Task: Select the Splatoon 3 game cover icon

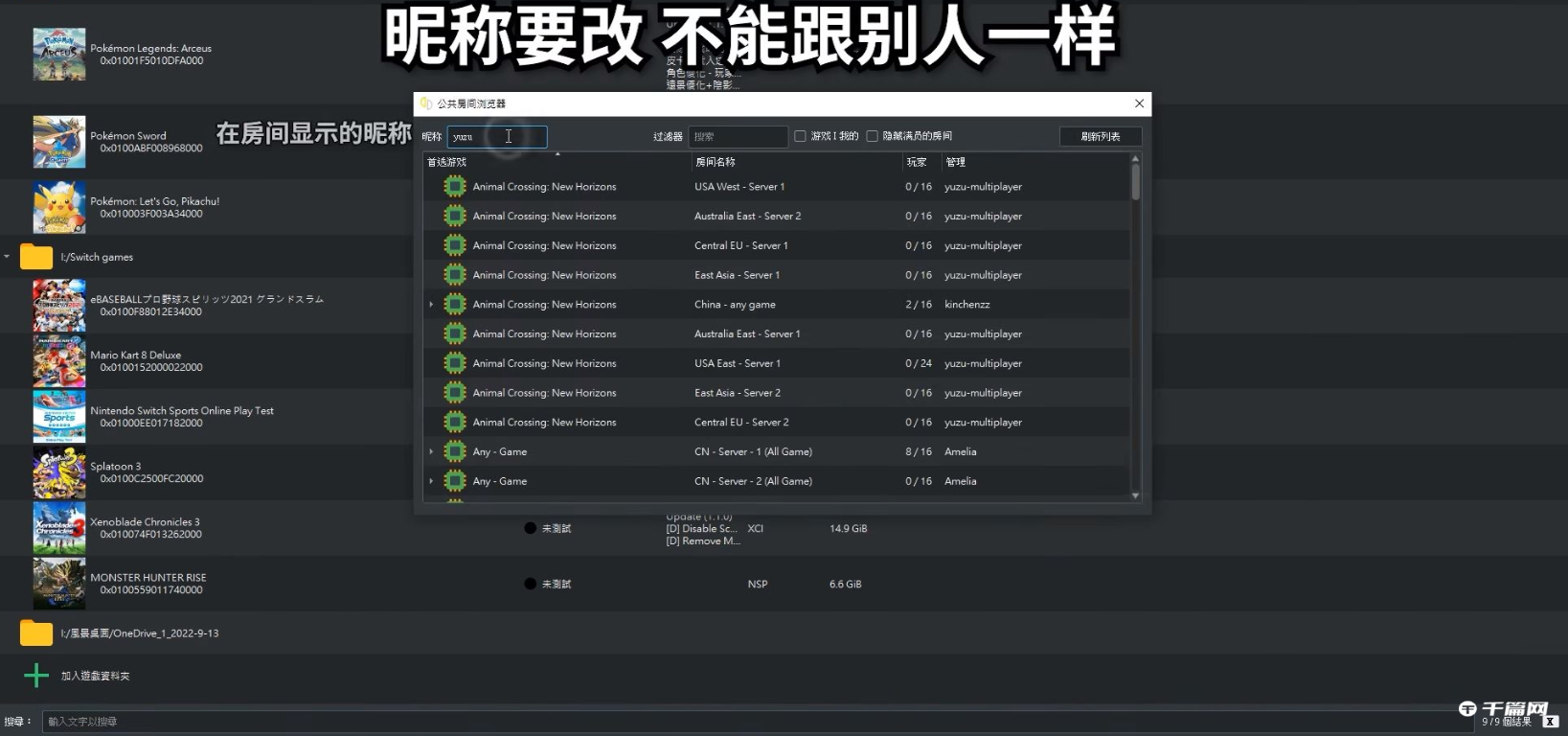Action: coord(59,472)
